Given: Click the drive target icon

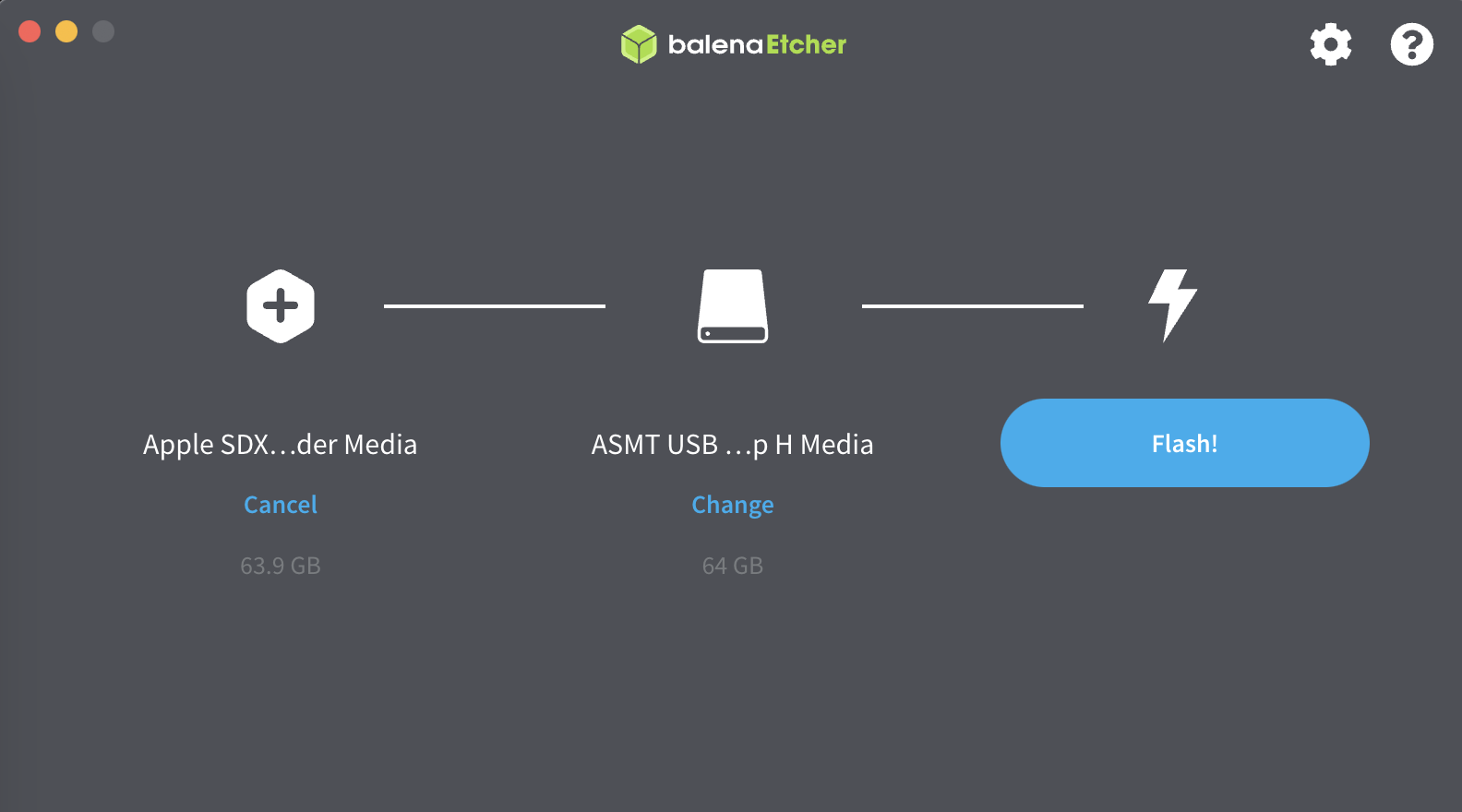Looking at the screenshot, I should click(733, 306).
